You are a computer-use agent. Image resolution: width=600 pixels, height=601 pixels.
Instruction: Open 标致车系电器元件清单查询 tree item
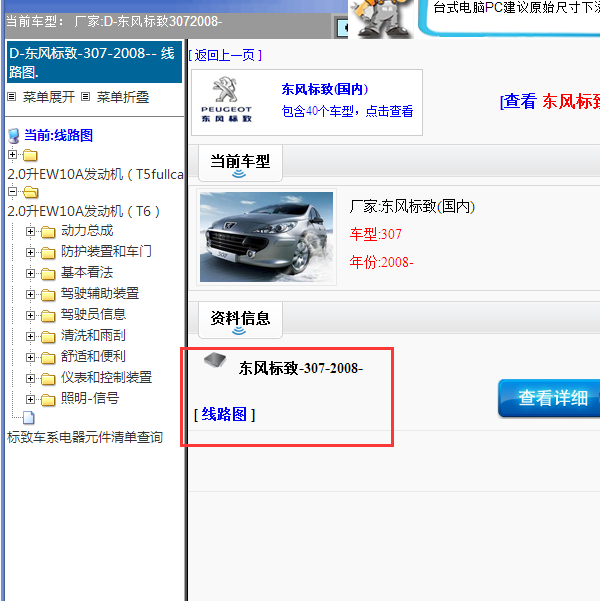click(85, 437)
